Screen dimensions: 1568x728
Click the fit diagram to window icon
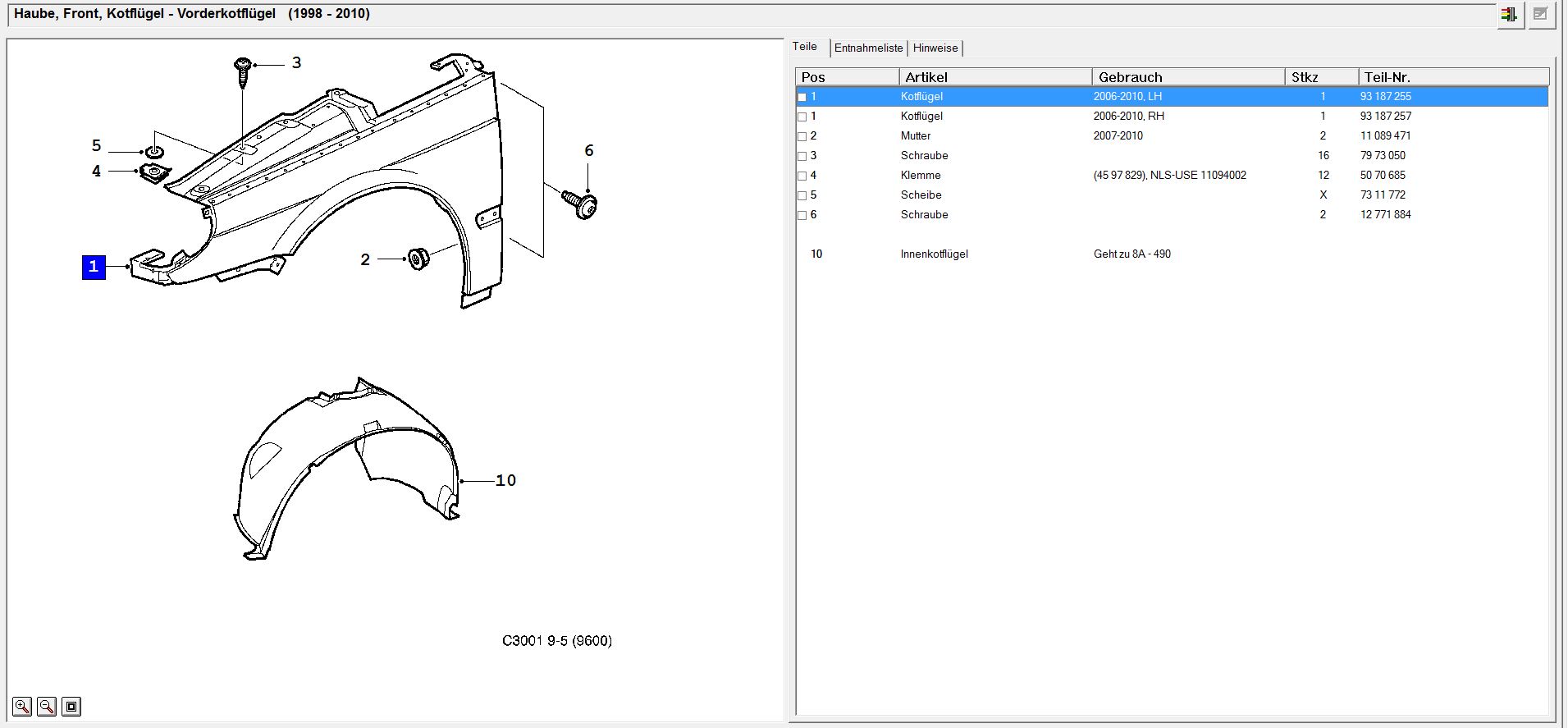(x=71, y=706)
